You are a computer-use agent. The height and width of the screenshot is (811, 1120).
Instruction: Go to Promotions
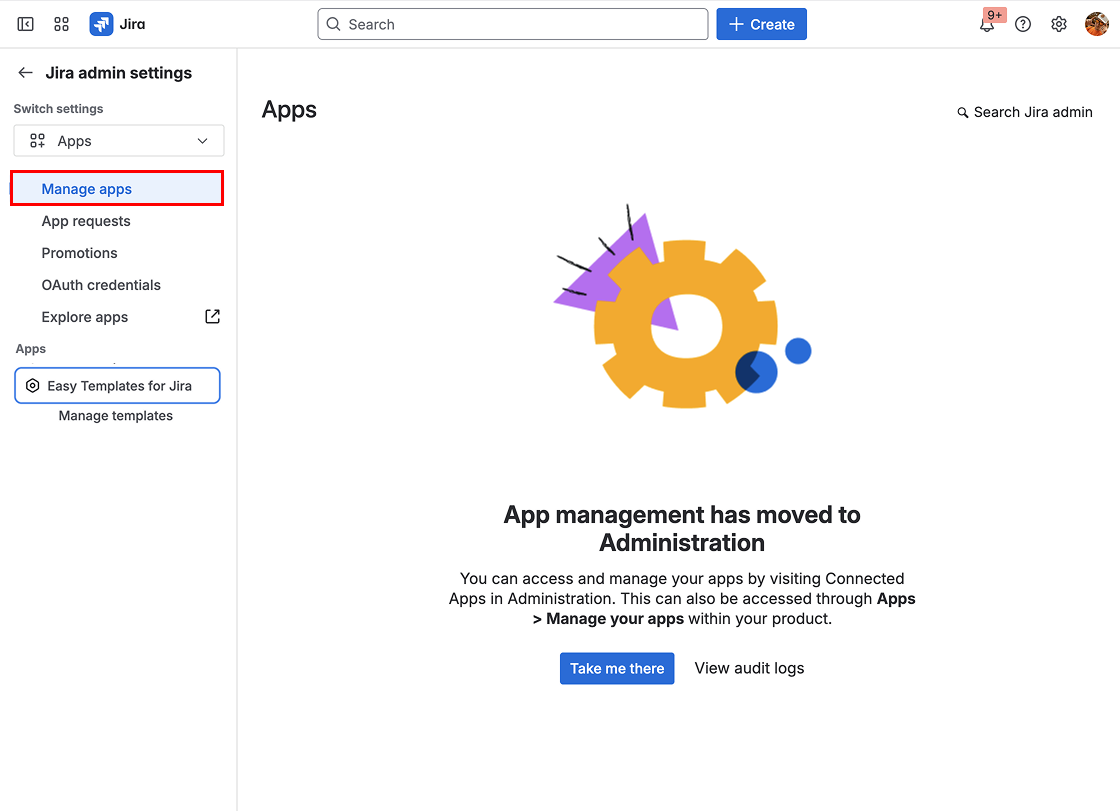tap(79, 252)
